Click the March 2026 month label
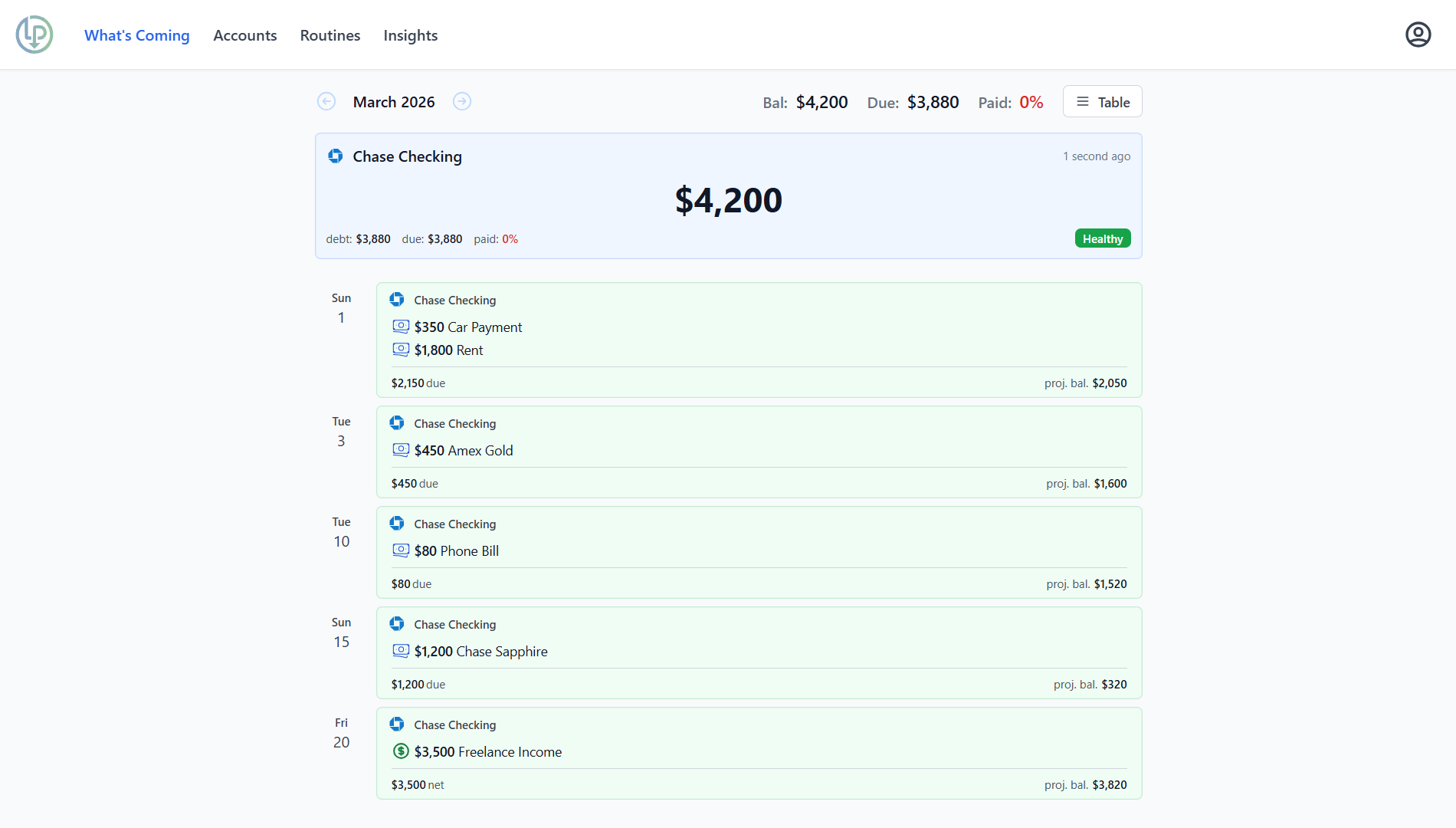1456x828 pixels. [394, 102]
